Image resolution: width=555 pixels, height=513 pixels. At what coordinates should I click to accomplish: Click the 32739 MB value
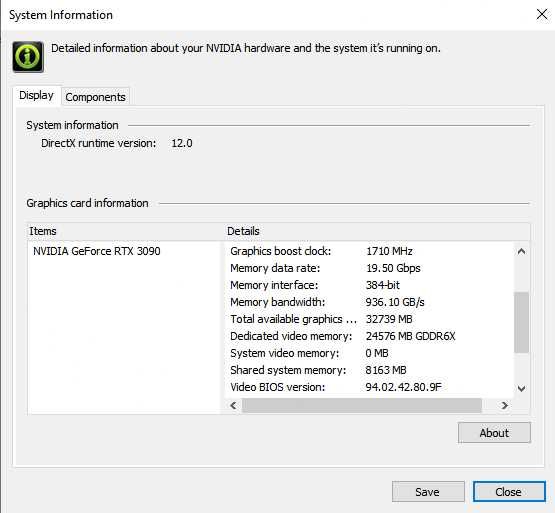pos(389,319)
